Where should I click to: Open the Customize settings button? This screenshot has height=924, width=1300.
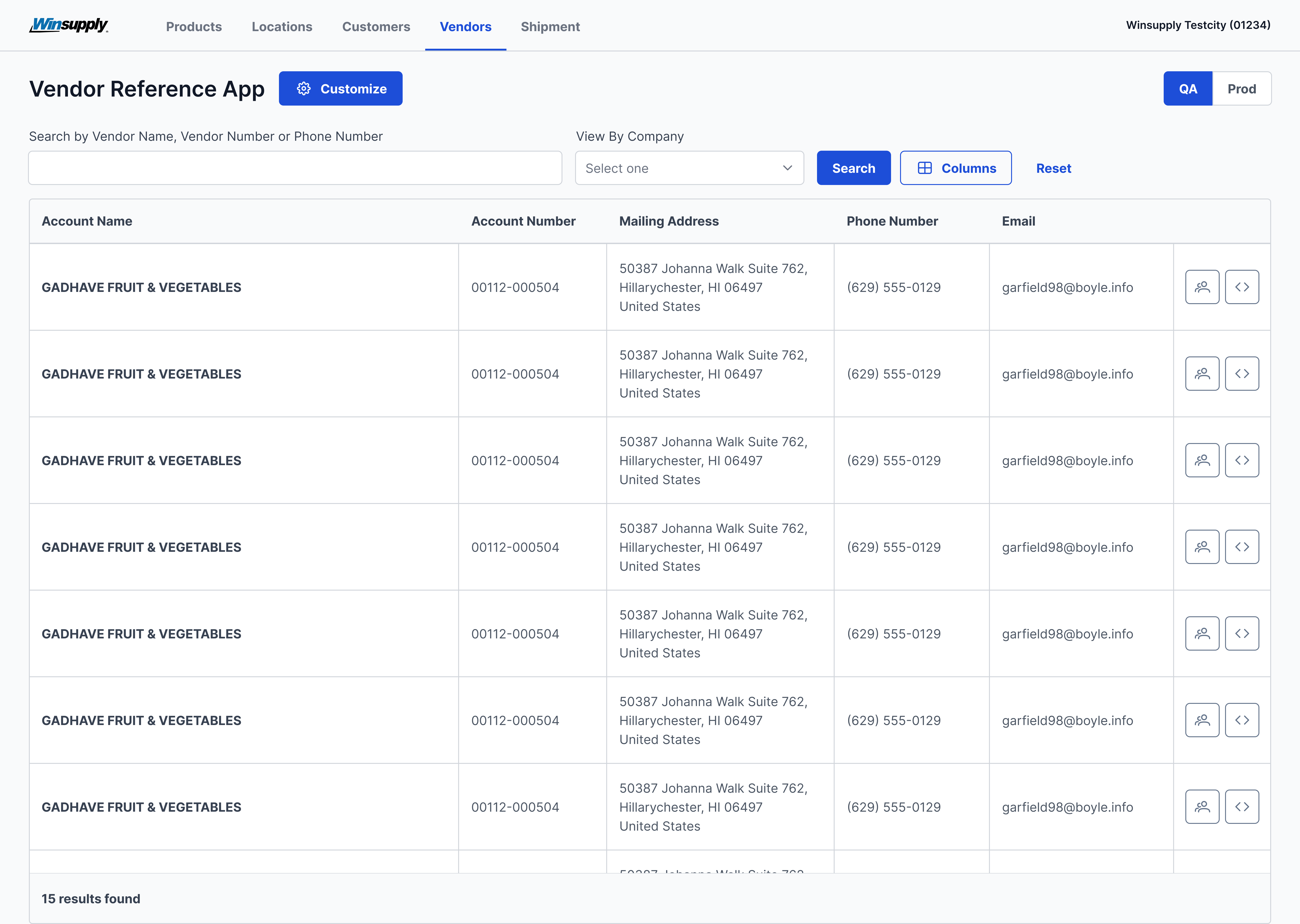coord(340,89)
